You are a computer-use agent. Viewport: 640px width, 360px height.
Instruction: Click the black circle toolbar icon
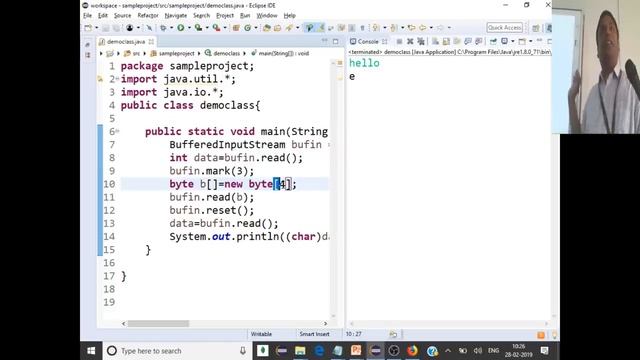click(x=129, y=28)
